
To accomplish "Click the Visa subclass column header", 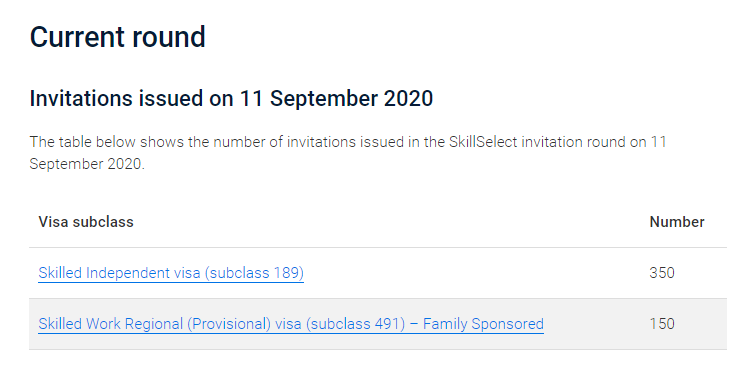I will 86,222.
